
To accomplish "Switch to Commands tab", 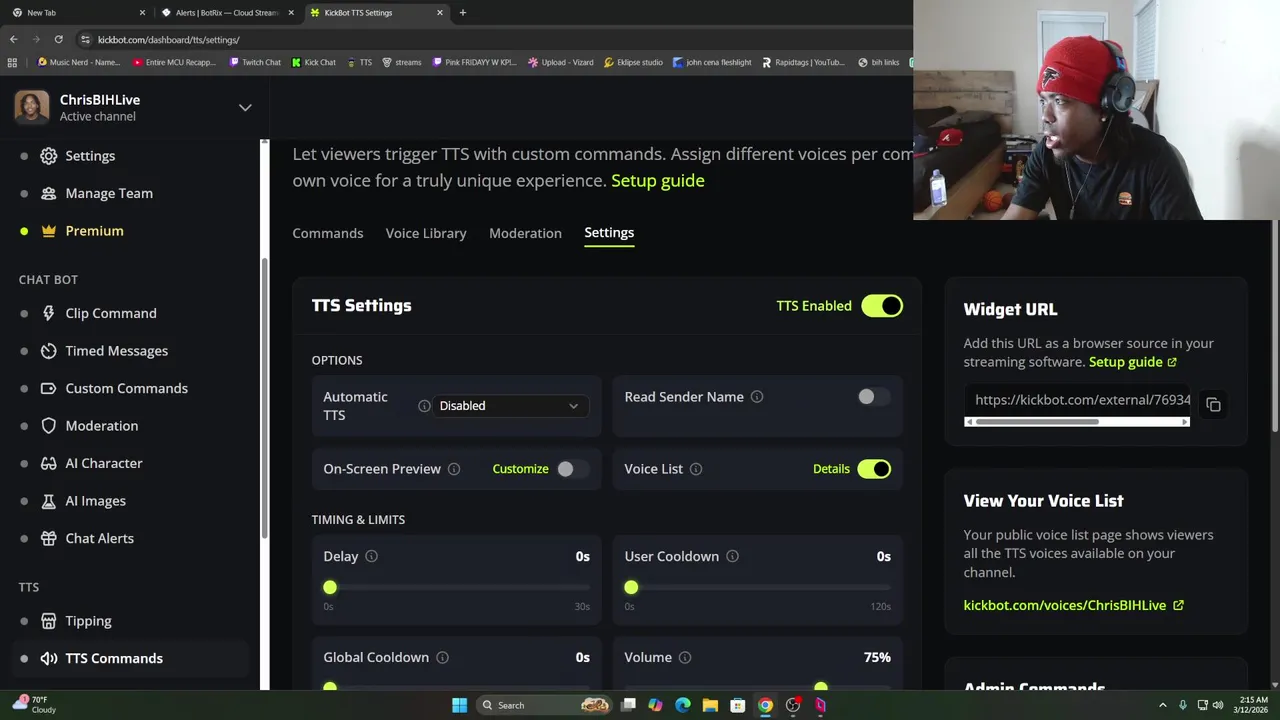I will click(x=328, y=233).
